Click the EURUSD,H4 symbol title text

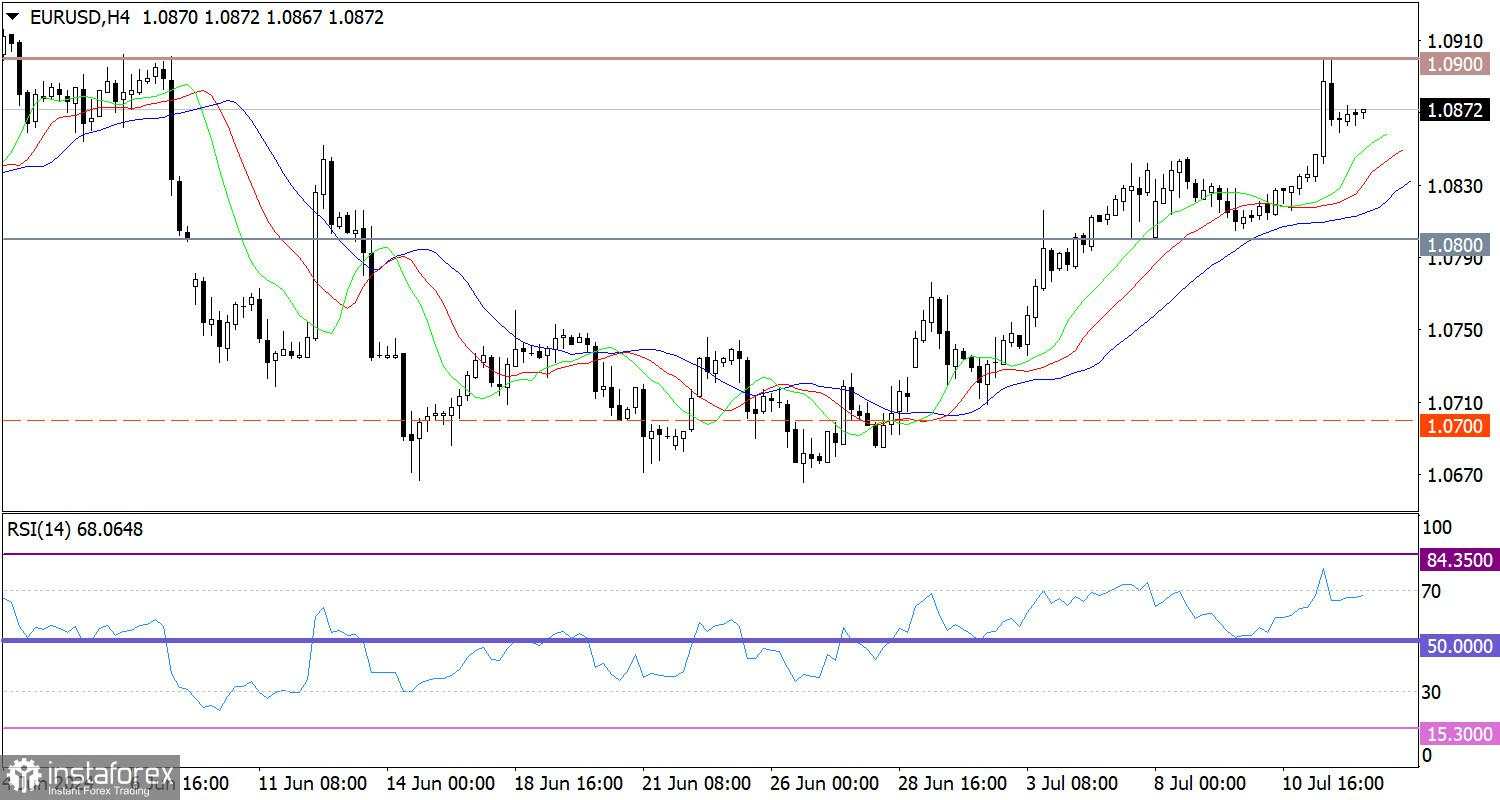coord(78,18)
